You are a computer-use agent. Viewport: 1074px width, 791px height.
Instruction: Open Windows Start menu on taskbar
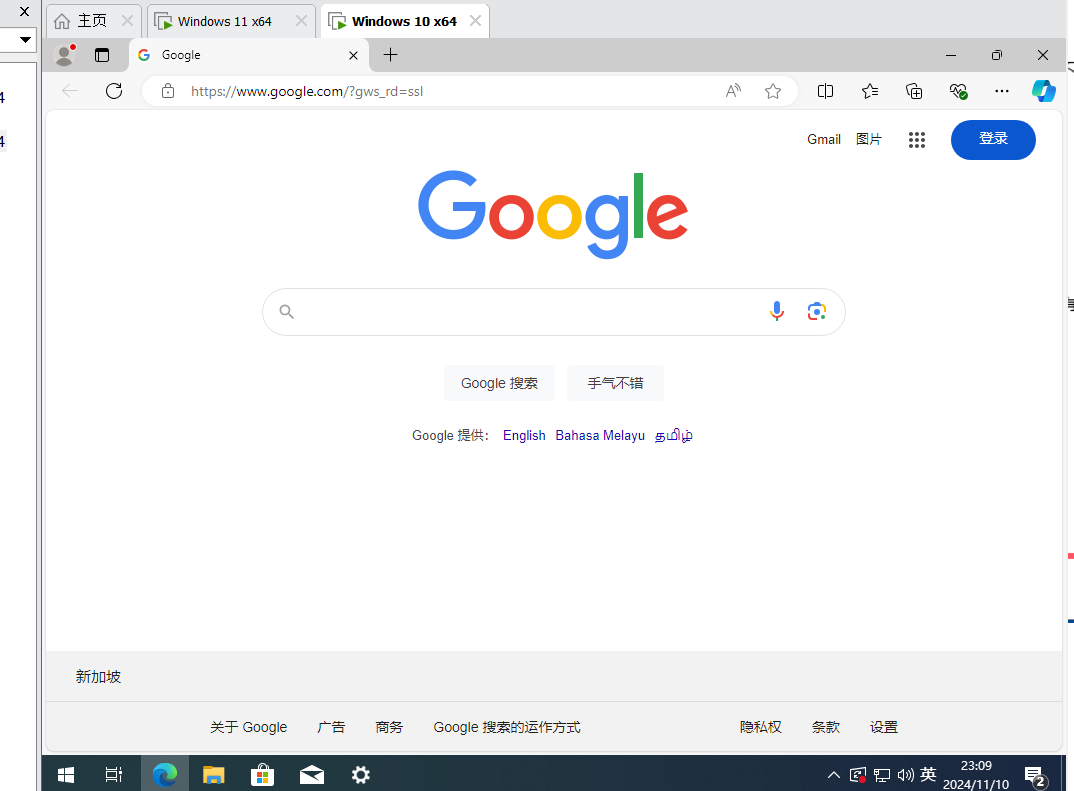tap(66, 775)
